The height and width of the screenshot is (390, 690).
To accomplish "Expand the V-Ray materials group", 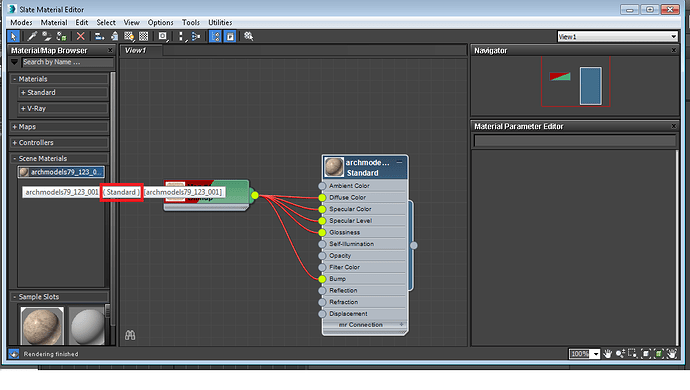I will click(63, 108).
